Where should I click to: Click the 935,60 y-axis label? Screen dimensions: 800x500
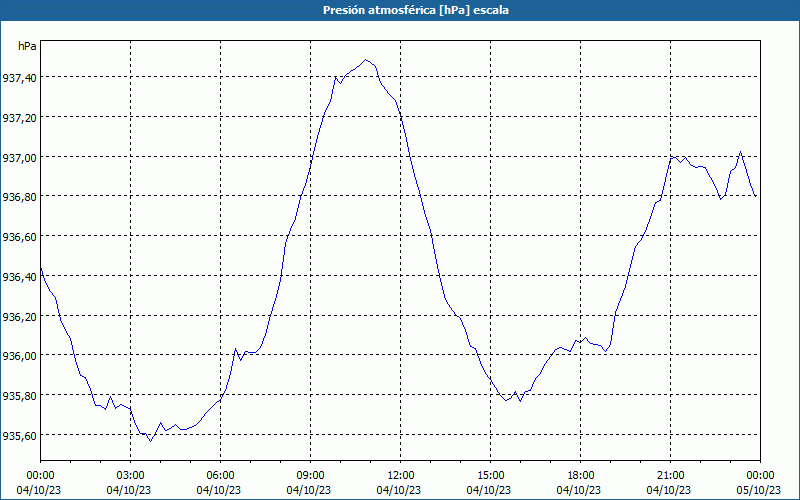click(19, 435)
